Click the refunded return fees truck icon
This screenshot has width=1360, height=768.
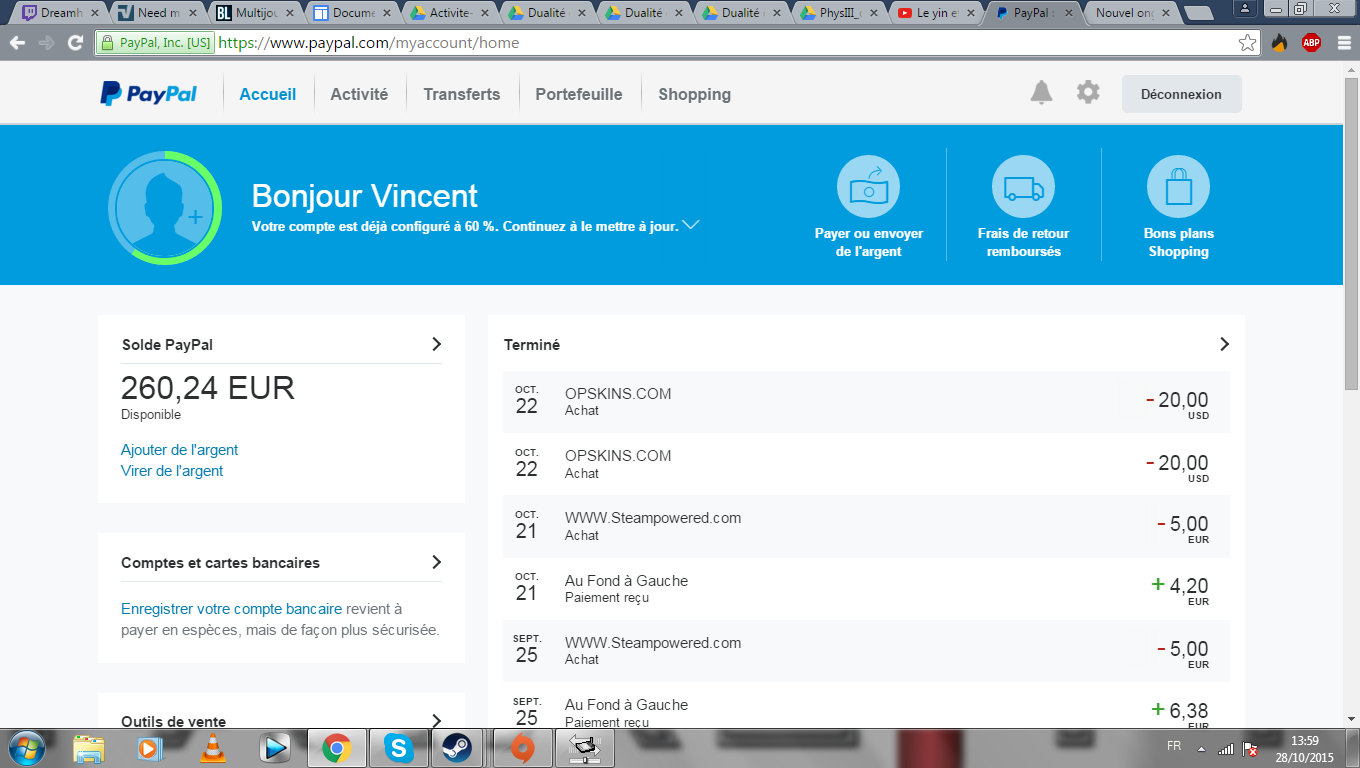[x=1023, y=187]
